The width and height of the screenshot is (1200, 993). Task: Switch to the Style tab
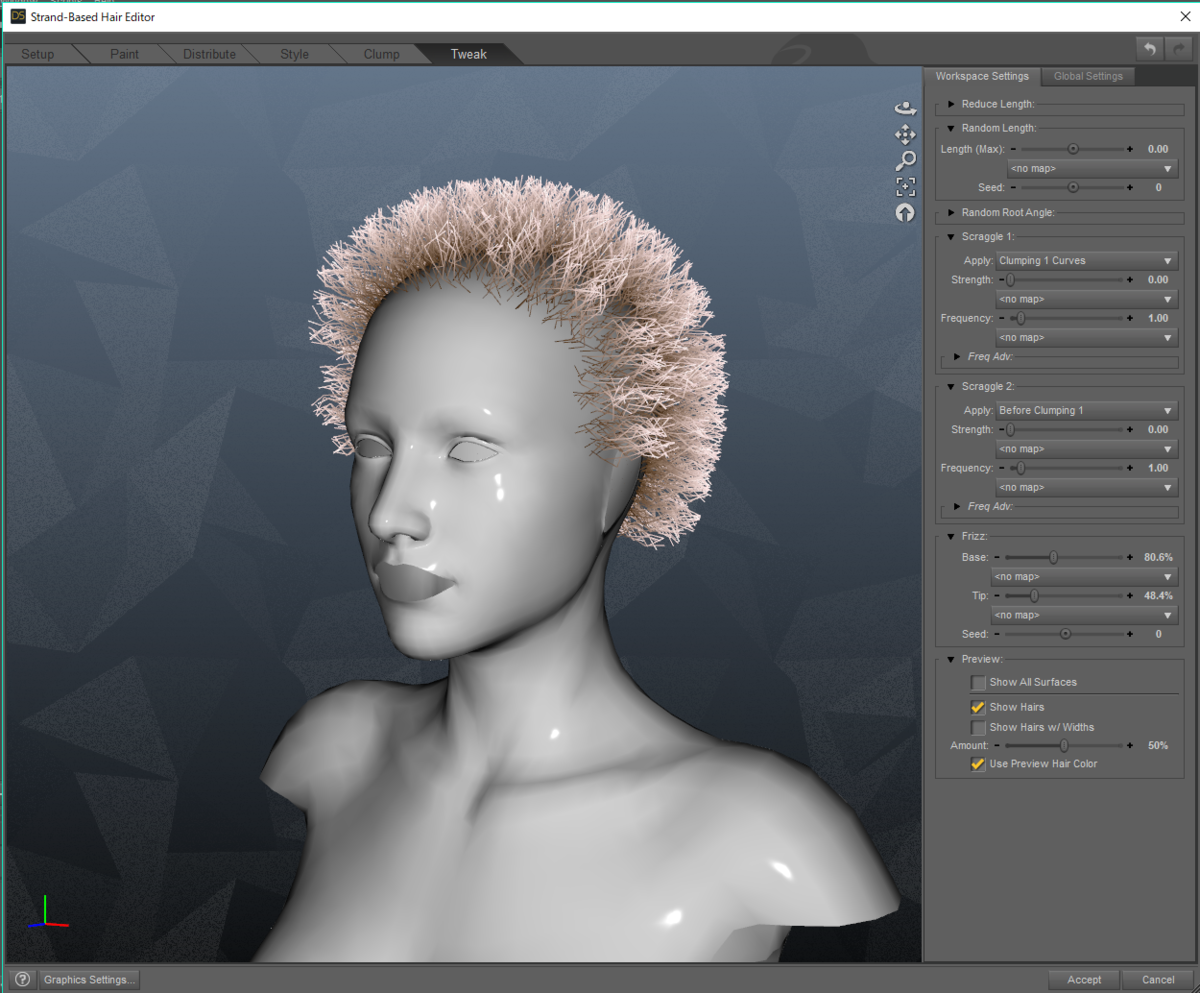294,54
